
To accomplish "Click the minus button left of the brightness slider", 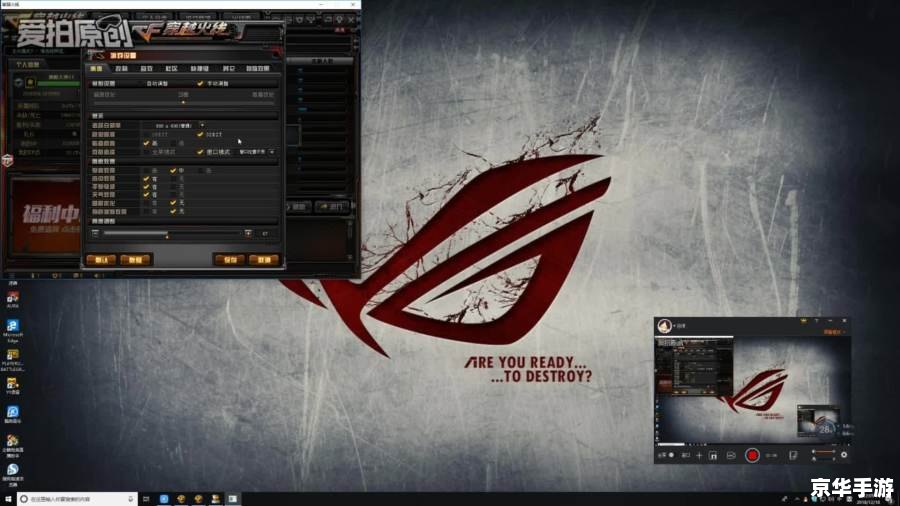I will pyautogui.click(x=95, y=233).
